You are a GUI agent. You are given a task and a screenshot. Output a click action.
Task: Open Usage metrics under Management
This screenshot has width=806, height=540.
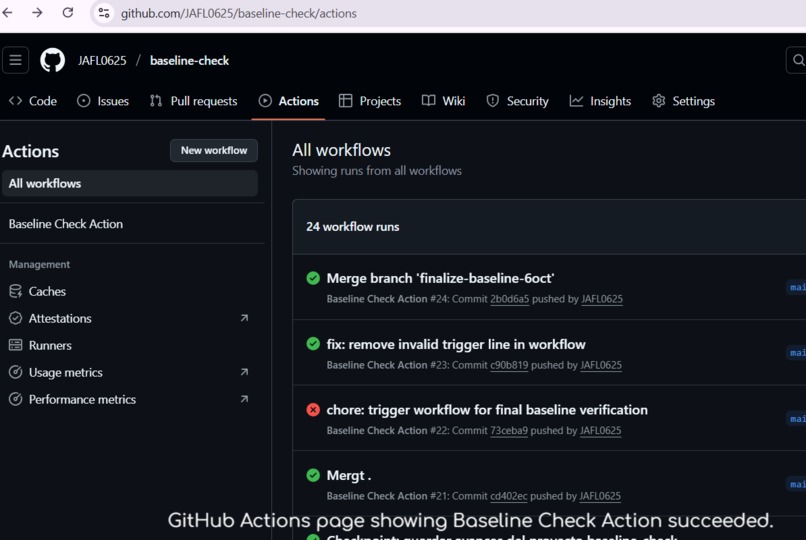pos(65,373)
